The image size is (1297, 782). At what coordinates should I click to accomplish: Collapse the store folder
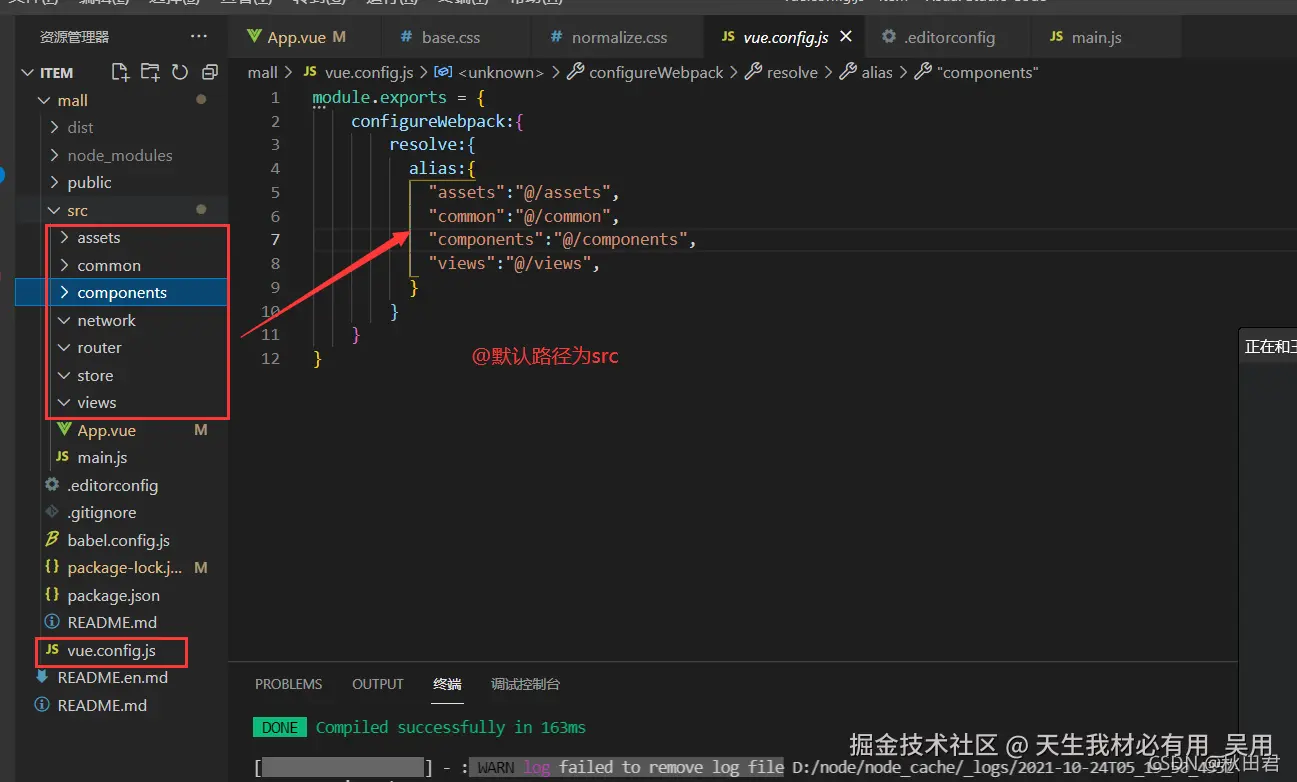point(95,375)
